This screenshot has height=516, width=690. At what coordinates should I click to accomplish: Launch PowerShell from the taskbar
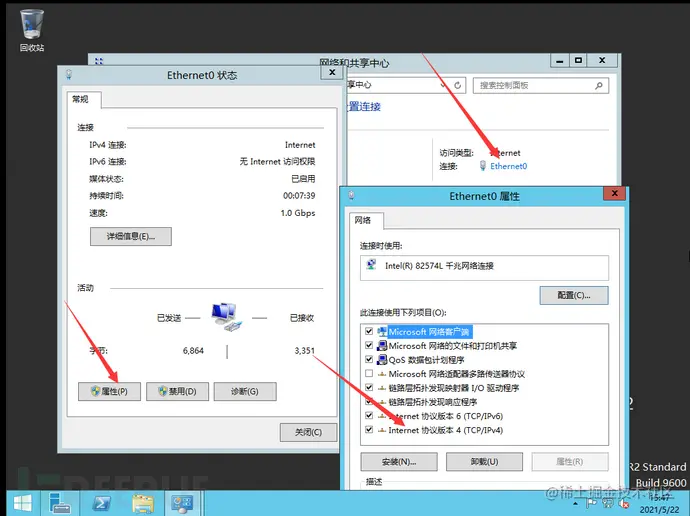(x=101, y=503)
